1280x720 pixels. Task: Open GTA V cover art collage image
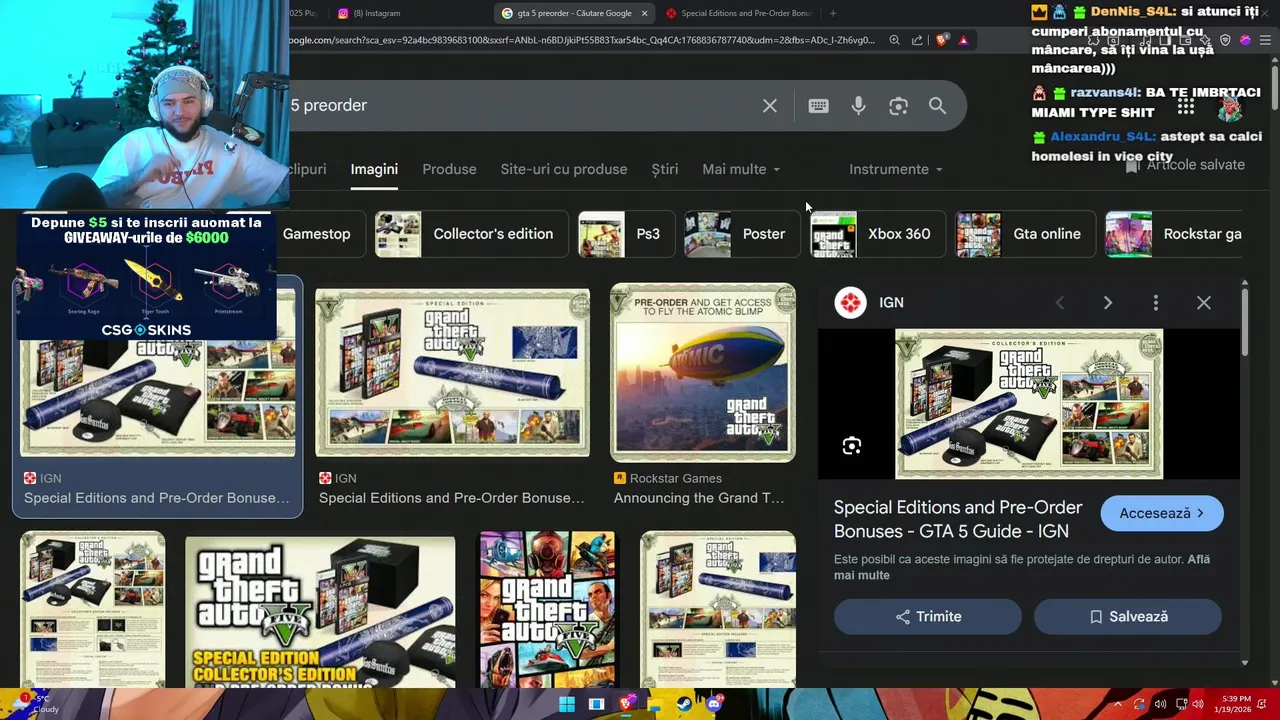click(547, 609)
